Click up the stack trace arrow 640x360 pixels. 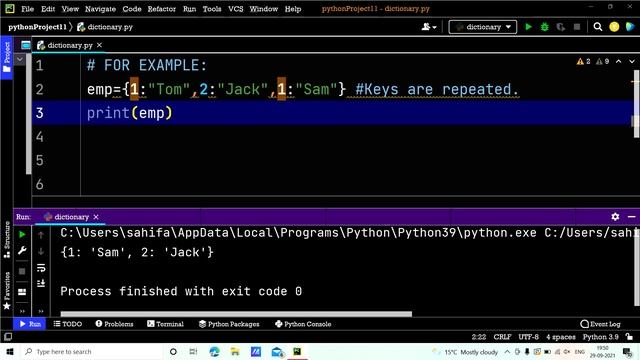tap(41, 235)
